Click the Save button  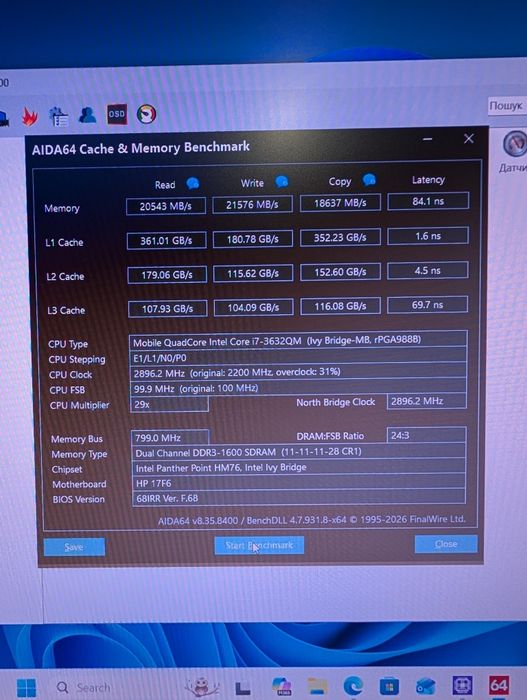[74, 547]
